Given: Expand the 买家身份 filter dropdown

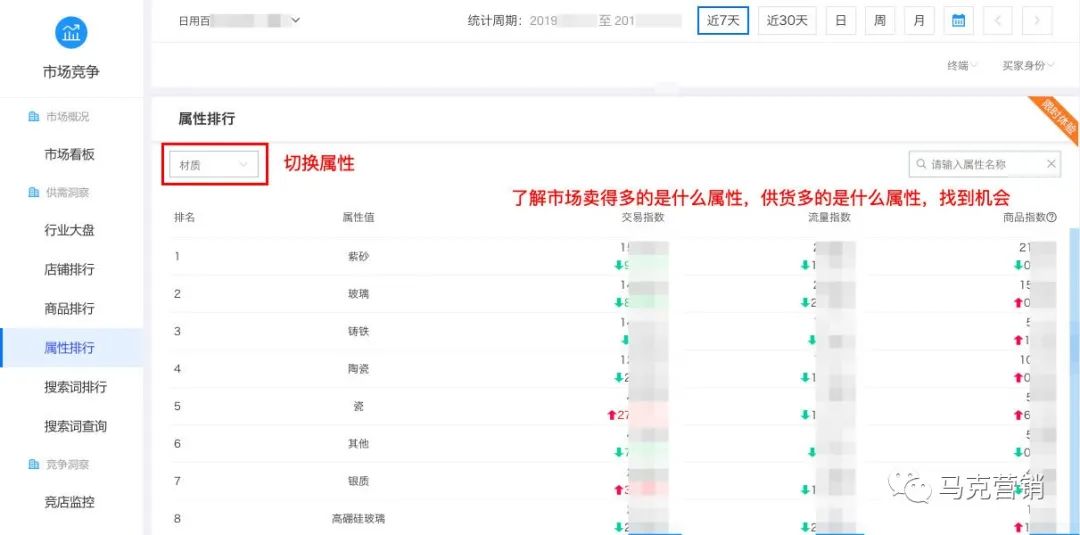Looking at the screenshot, I should point(1029,65).
